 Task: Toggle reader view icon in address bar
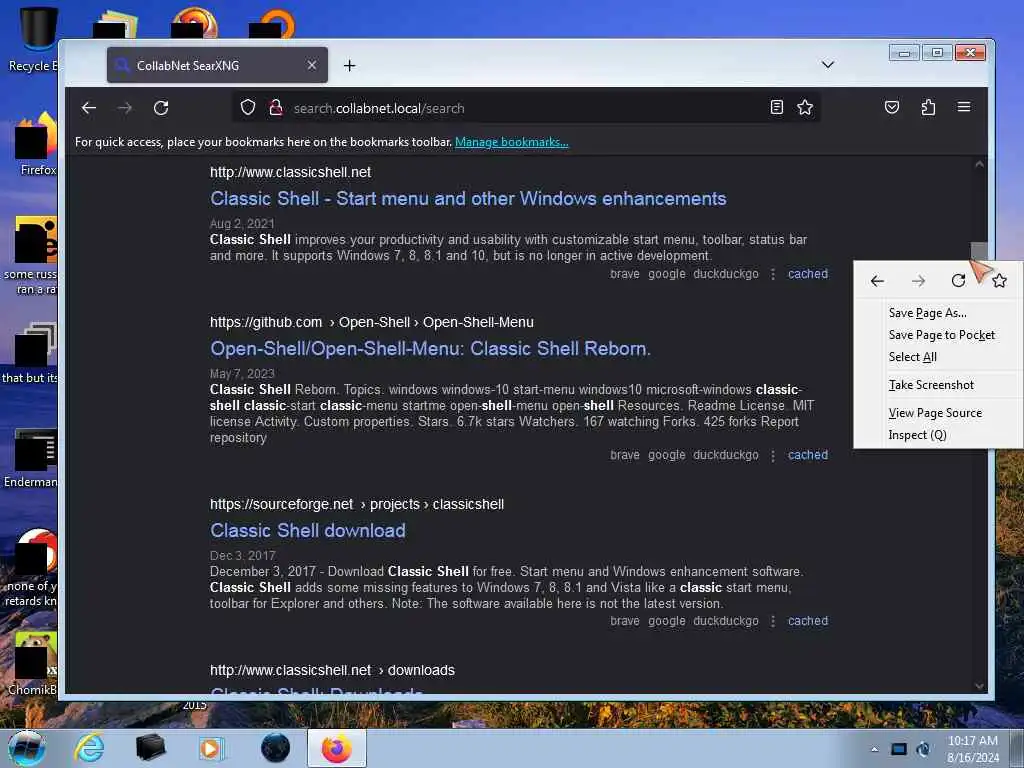(x=776, y=107)
